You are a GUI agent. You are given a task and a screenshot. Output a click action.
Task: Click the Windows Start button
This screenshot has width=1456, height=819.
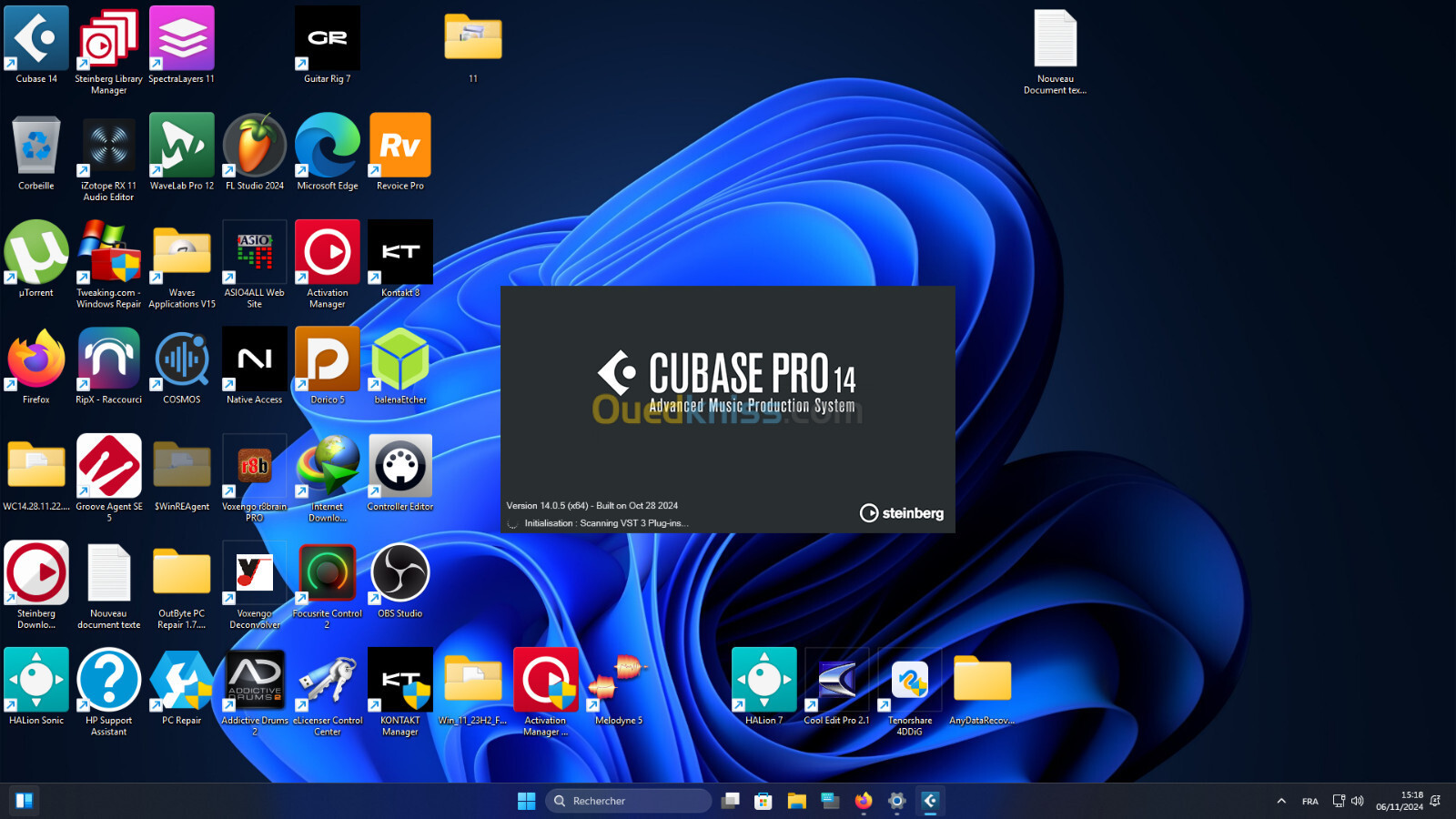point(527,801)
